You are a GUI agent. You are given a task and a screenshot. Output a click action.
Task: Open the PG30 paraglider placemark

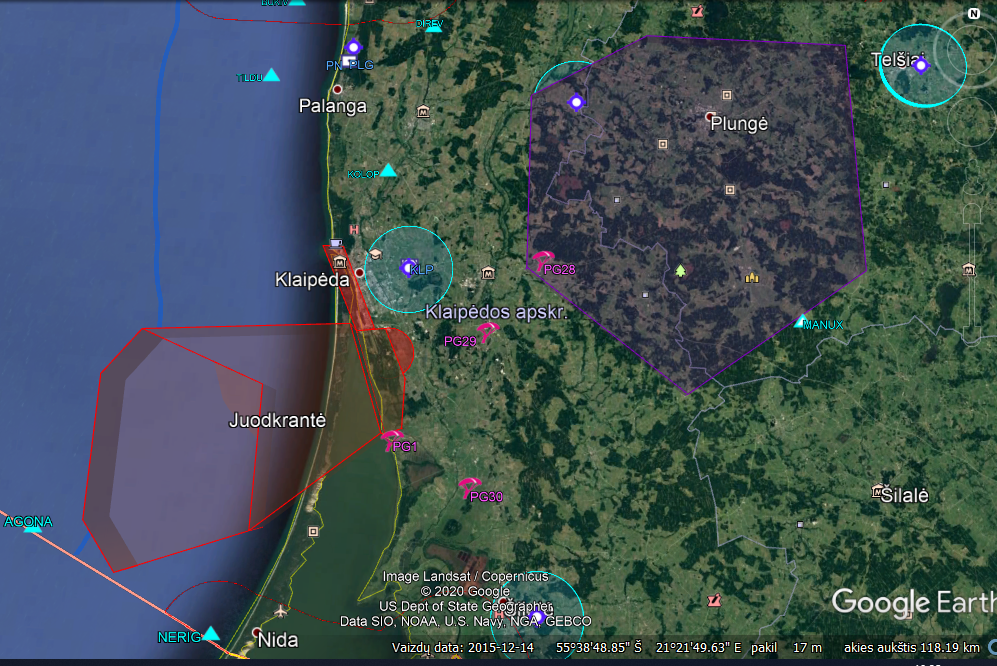click(x=470, y=488)
